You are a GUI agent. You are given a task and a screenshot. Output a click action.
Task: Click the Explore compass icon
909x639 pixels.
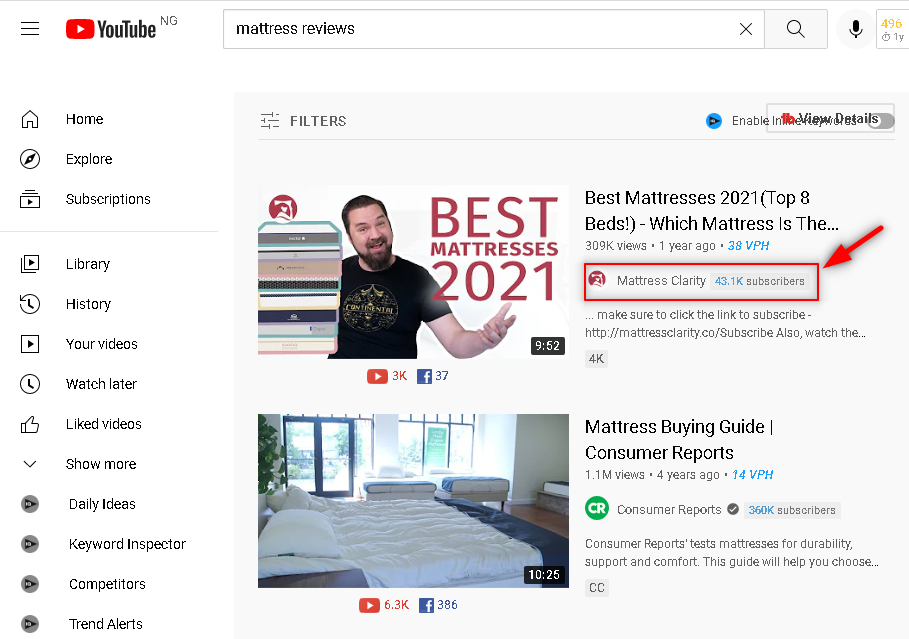tap(30, 159)
